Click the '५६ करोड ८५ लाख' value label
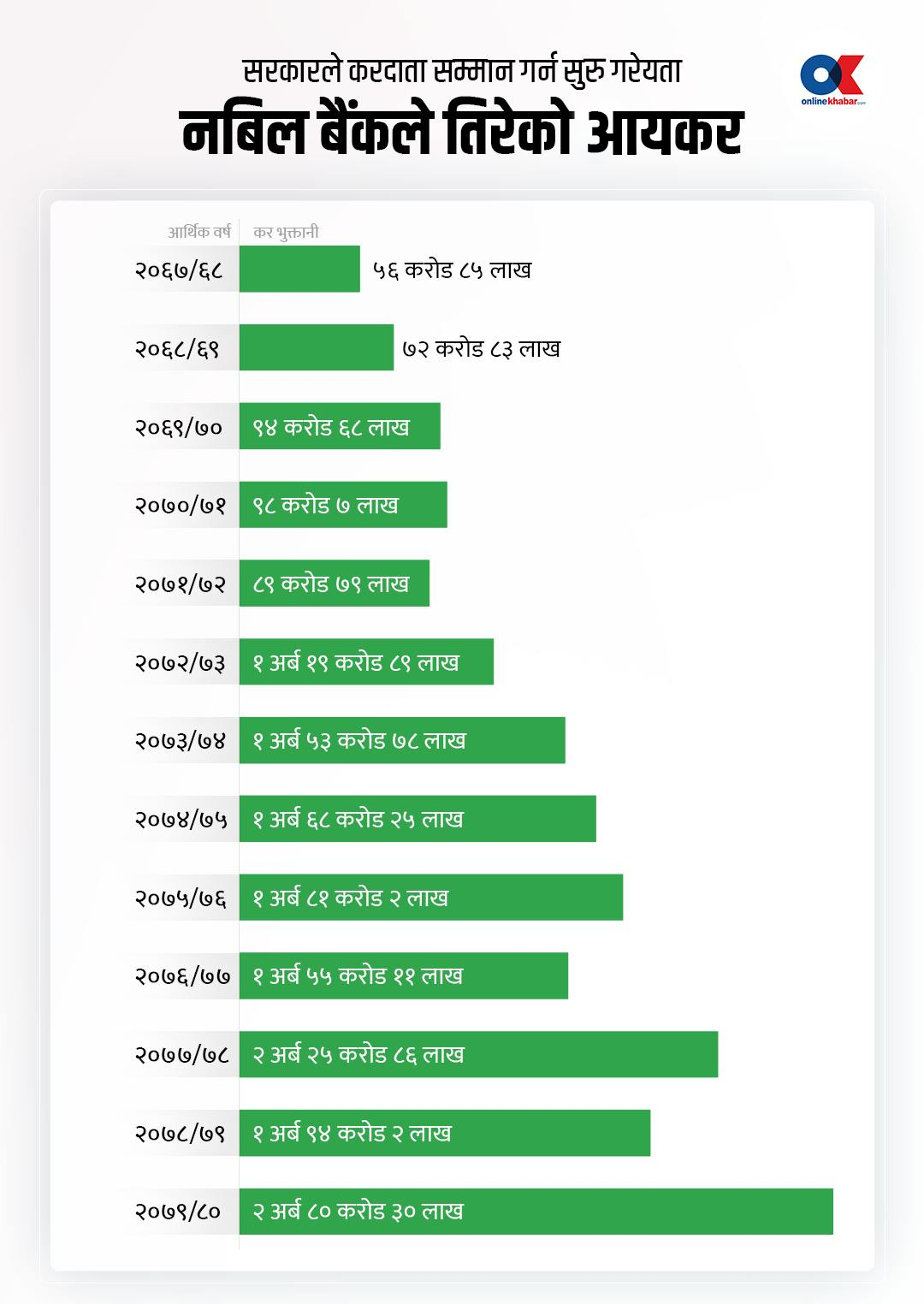Screen dimensions: 924x1304 (x=452, y=270)
